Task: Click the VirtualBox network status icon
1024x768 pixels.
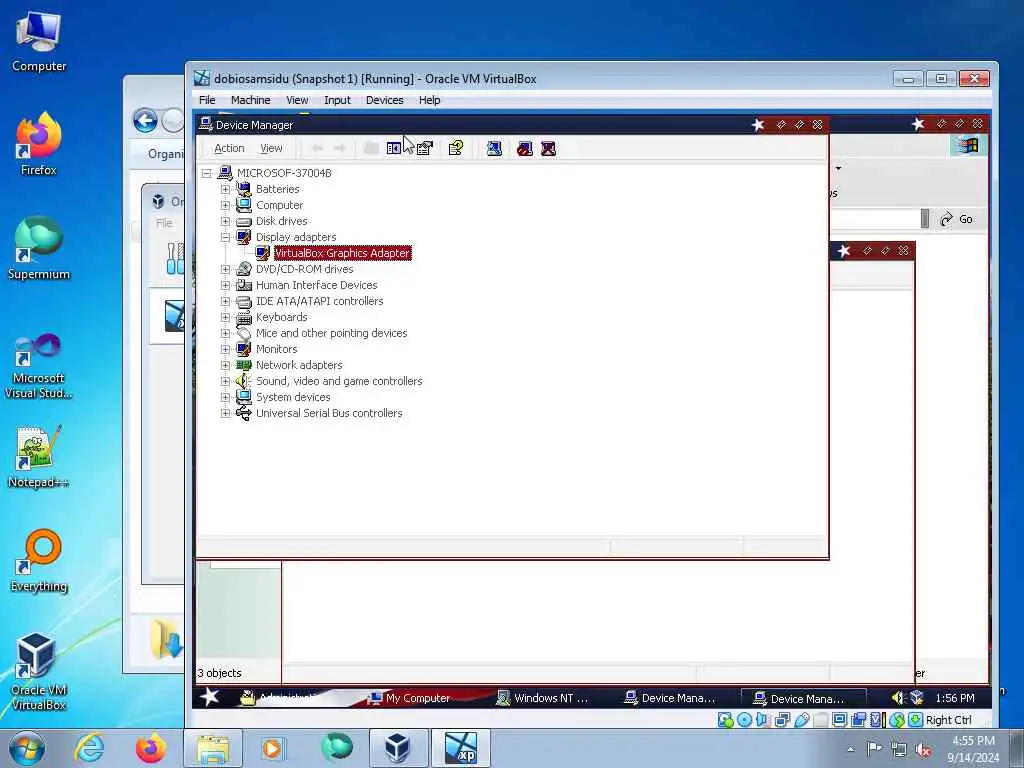Action: click(782, 720)
